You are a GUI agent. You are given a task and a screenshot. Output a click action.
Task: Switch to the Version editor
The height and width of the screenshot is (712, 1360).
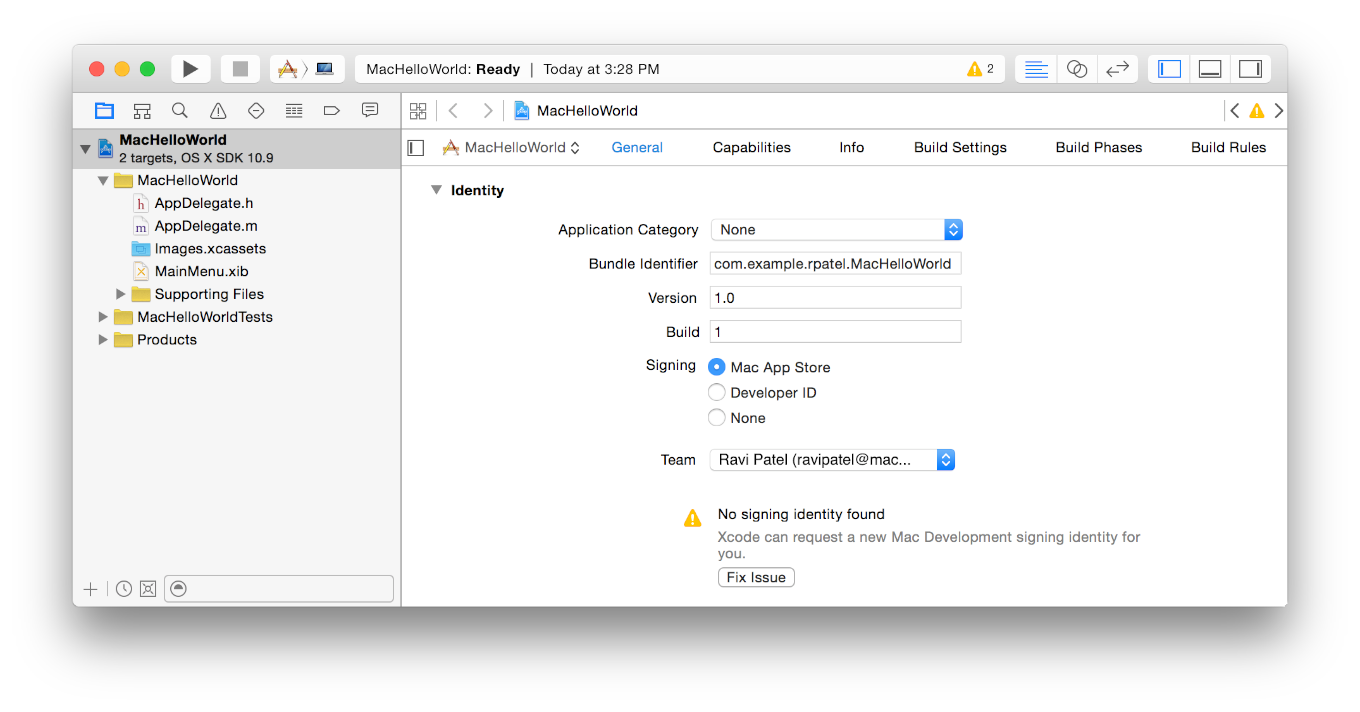[1117, 69]
